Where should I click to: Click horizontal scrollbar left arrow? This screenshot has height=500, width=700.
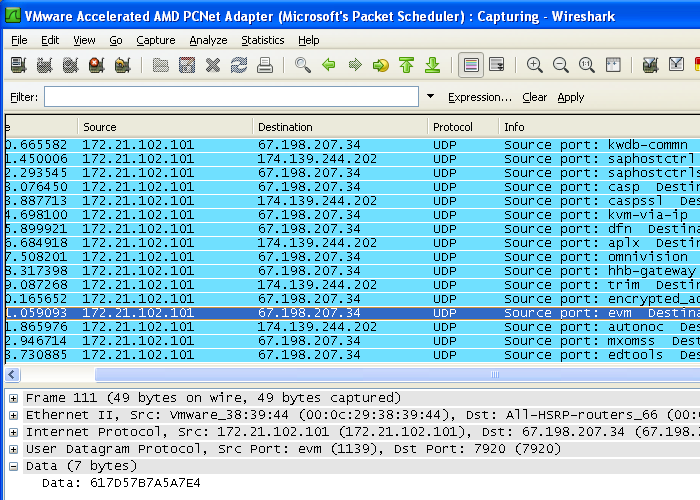point(12,374)
